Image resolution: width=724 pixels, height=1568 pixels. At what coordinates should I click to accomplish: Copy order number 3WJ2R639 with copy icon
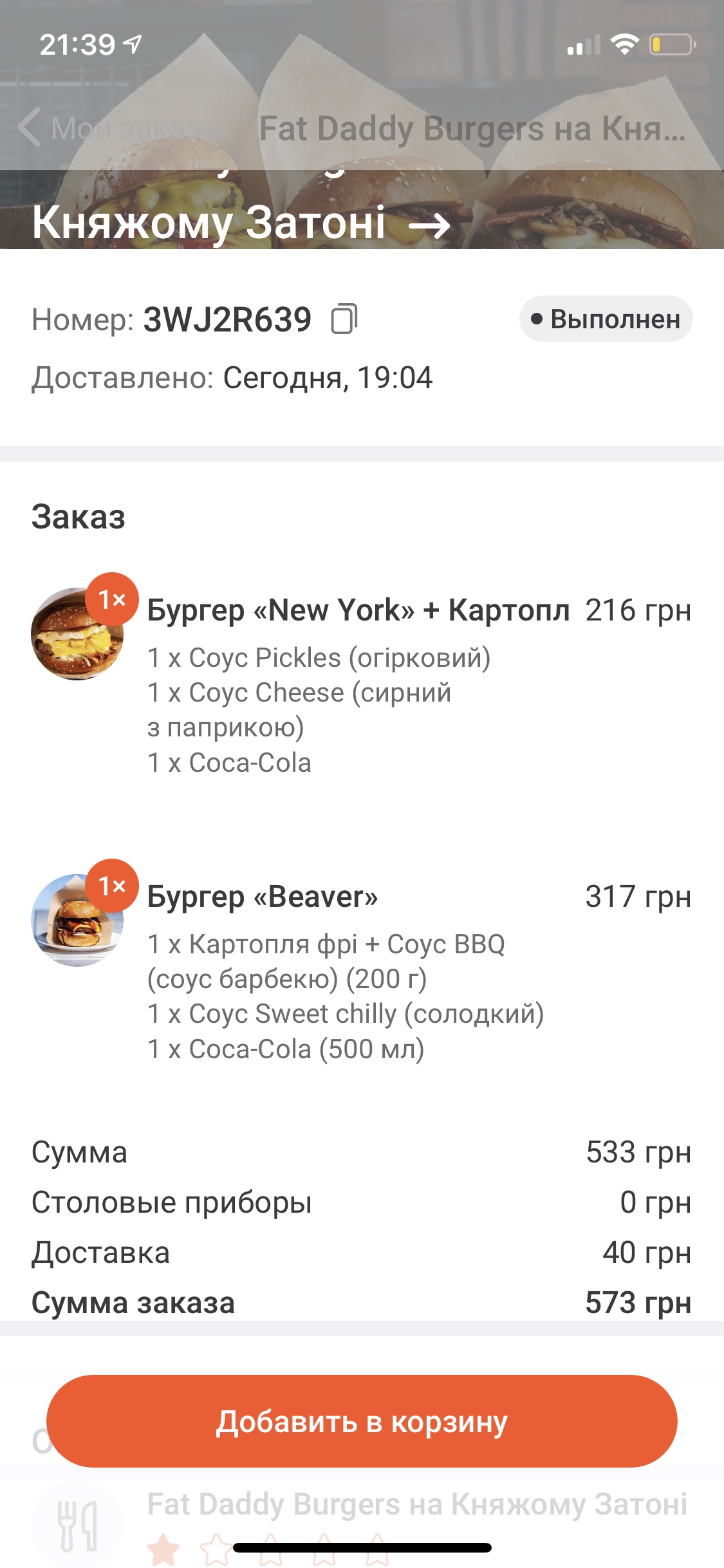click(344, 319)
